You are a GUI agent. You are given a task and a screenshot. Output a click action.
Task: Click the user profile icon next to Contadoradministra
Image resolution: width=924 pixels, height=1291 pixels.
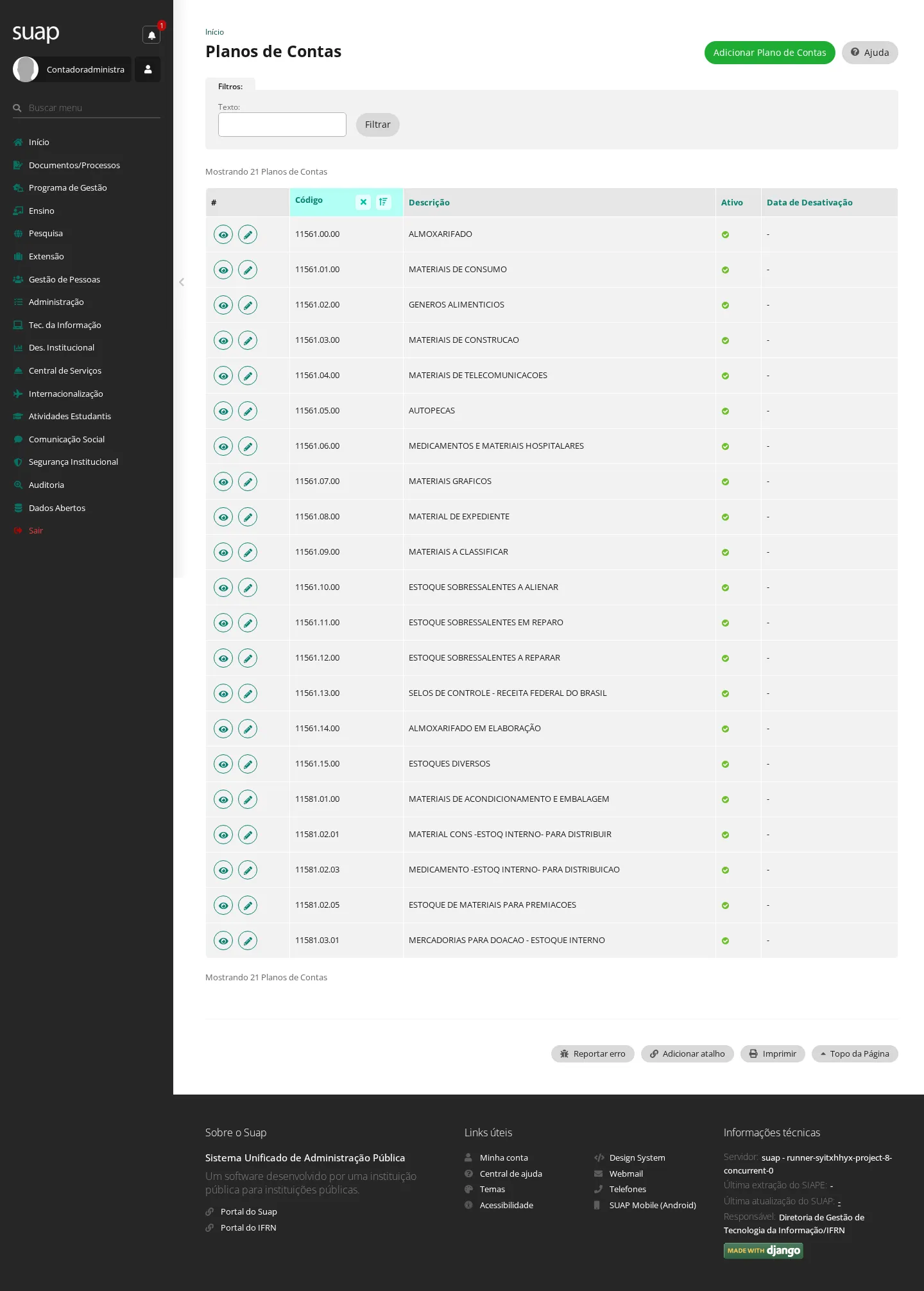tap(148, 69)
